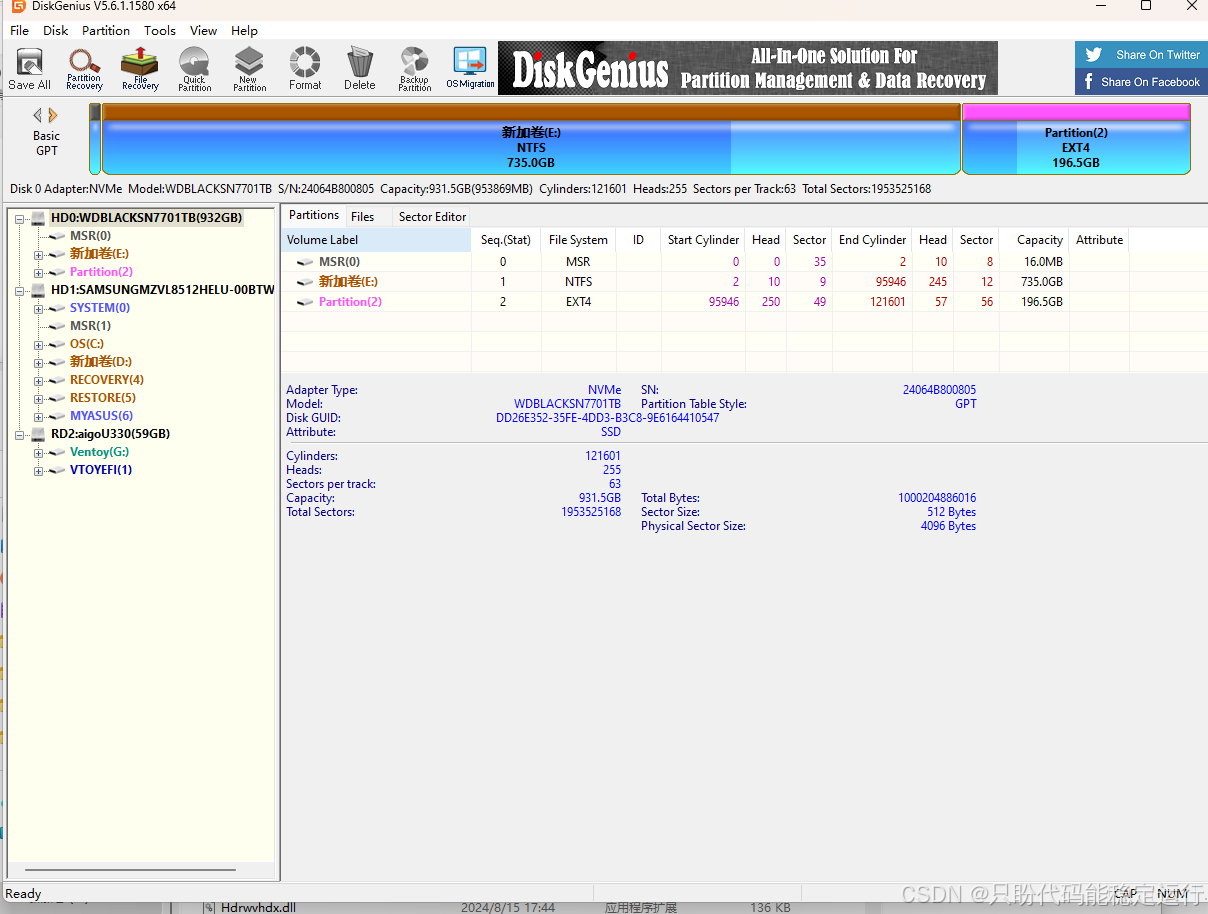Create a New Partition
The height and width of the screenshot is (914, 1208).
pyautogui.click(x=249, y=68)
